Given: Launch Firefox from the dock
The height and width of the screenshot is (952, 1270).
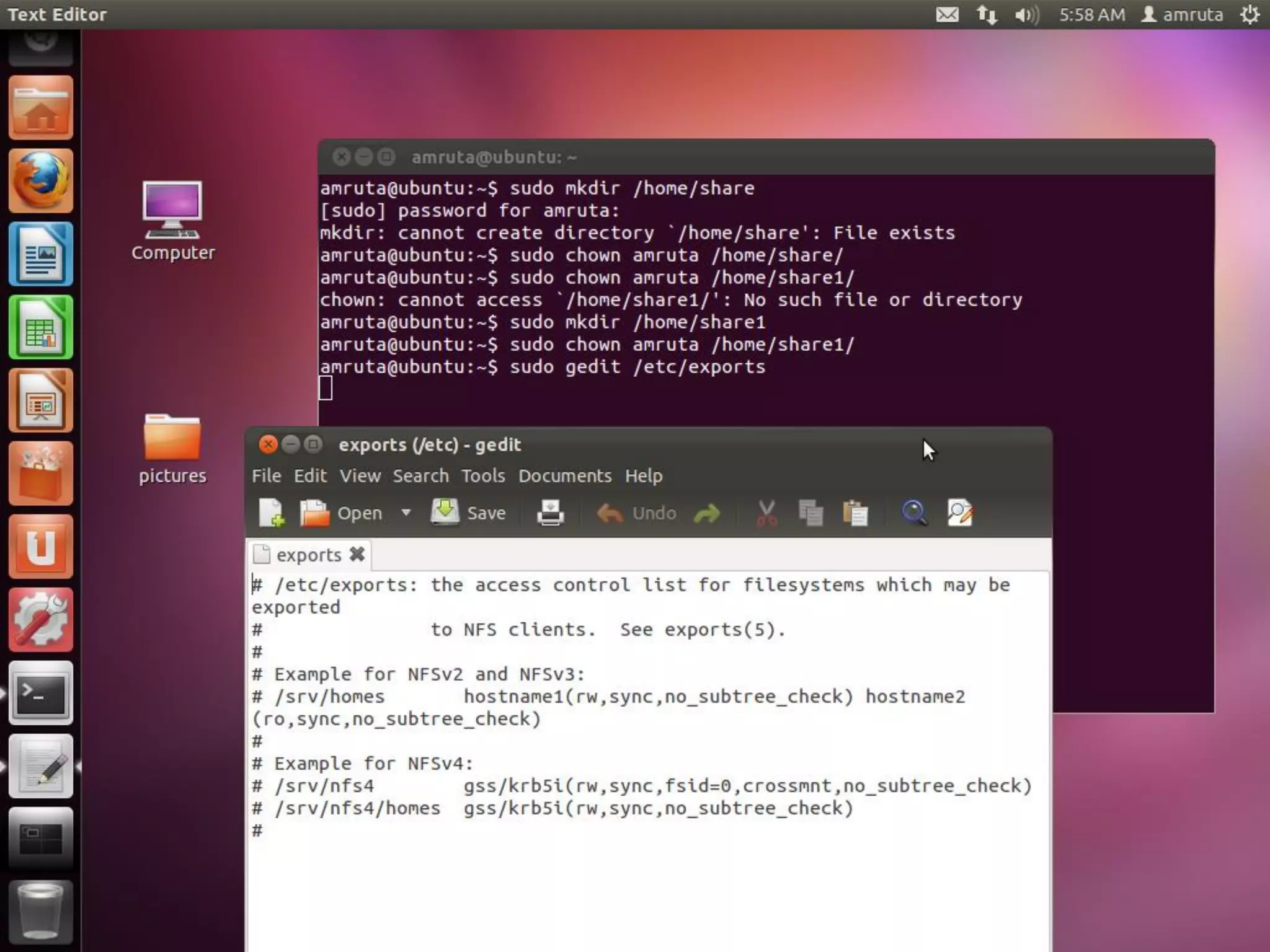Looking at the screenshot, I should coord(41,181).
